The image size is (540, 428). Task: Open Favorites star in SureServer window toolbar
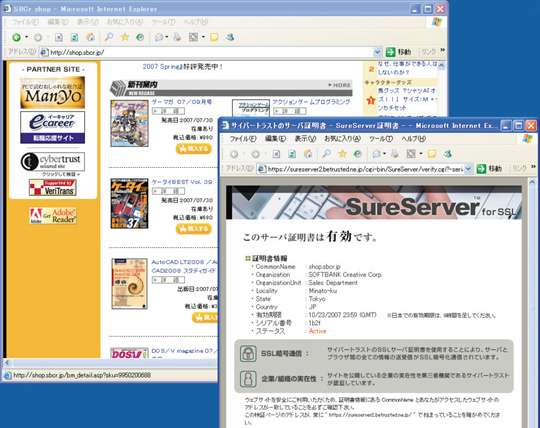[342, 154]
